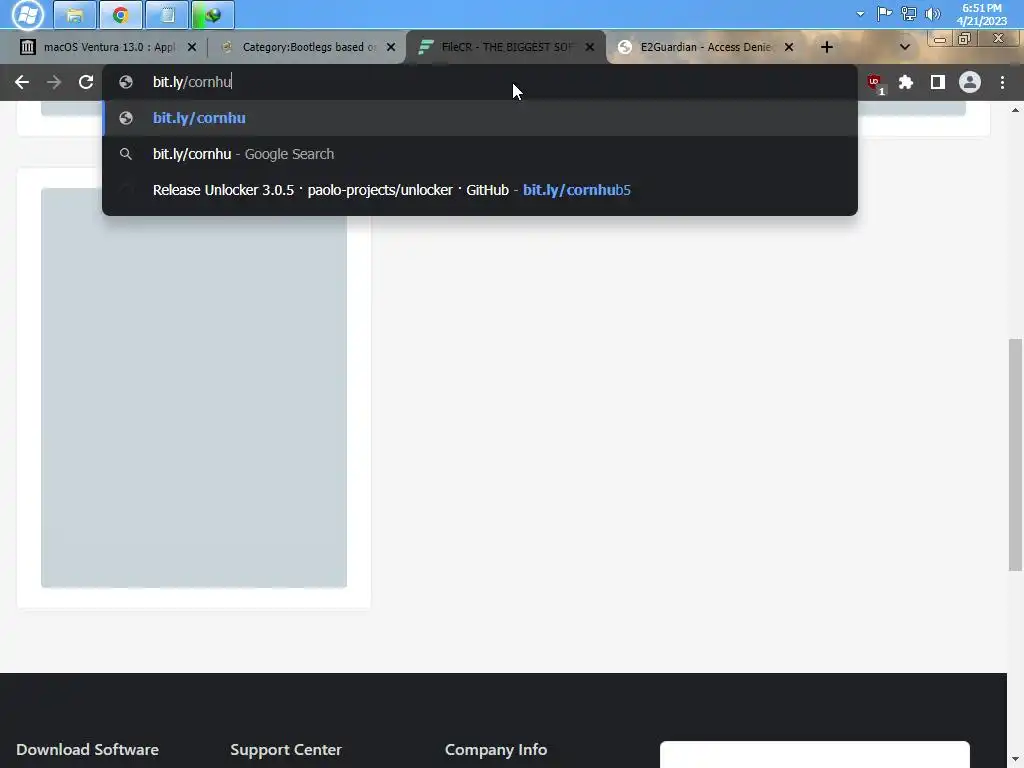This screenshot has height=768, width=1024.
Task: Close the FileCR tab
Action: 590,47
